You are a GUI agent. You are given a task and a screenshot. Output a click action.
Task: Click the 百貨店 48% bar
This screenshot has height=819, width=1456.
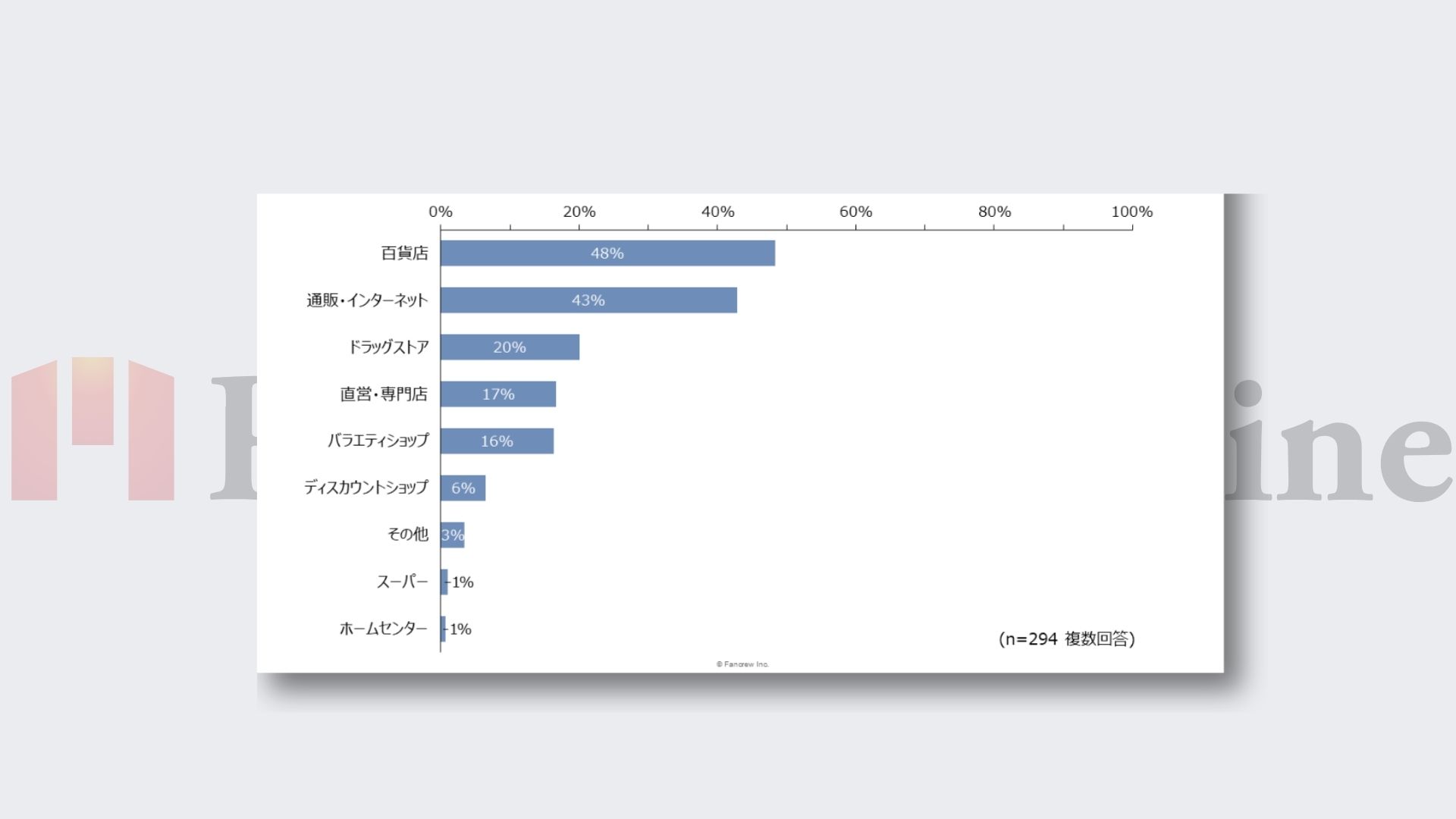(607, 253)
